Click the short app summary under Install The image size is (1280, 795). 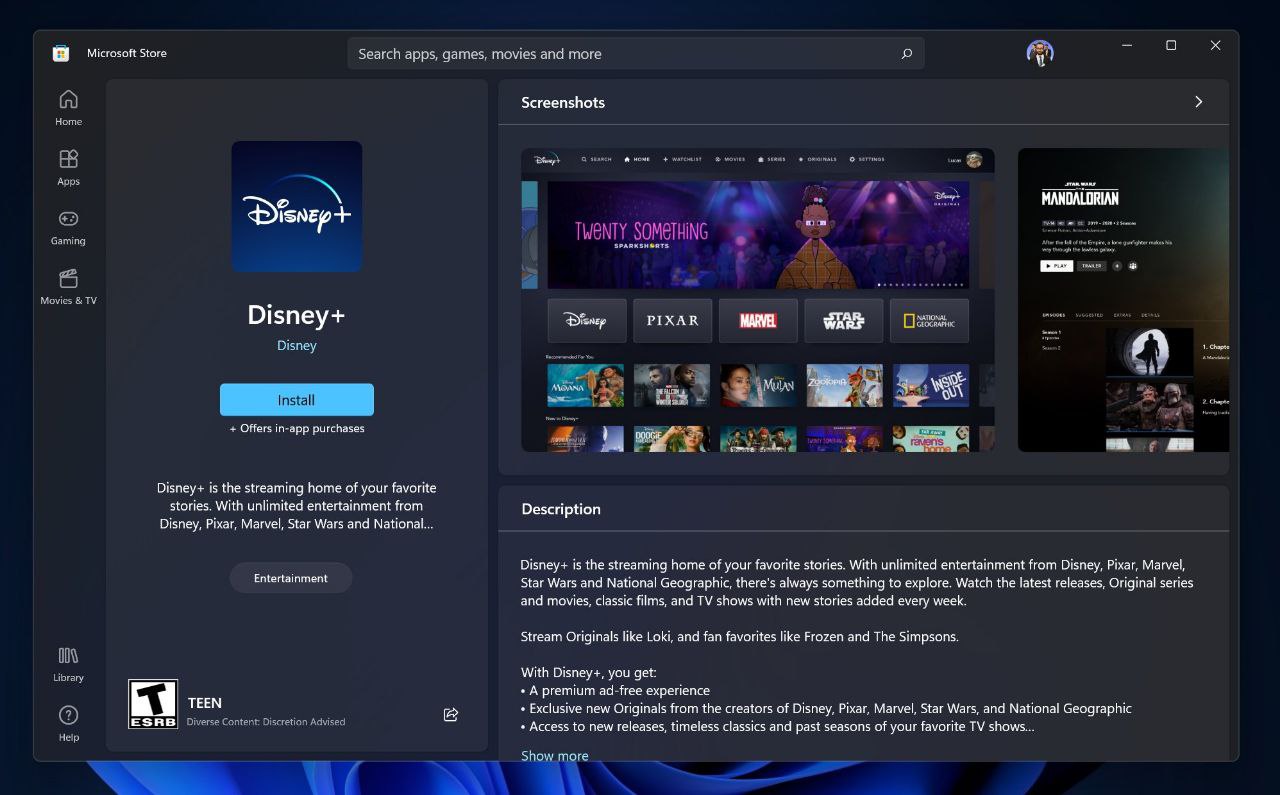tap(297, 506)
